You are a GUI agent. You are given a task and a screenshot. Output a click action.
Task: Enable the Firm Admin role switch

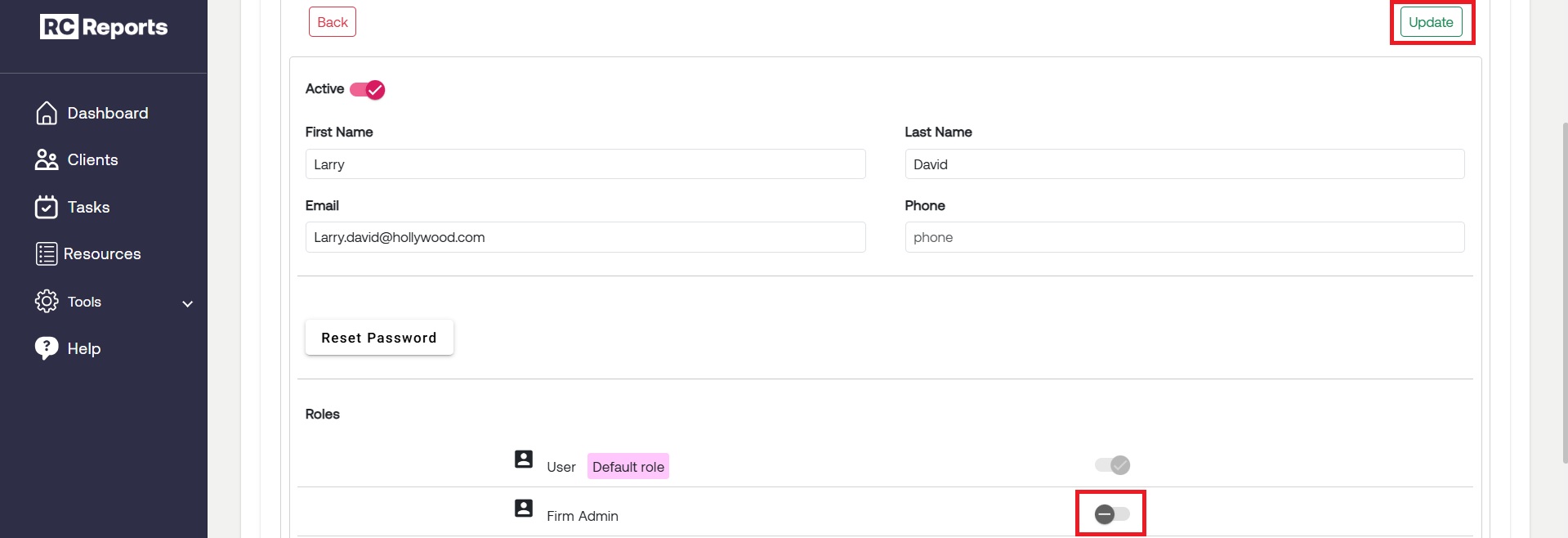click(1112, 514)
